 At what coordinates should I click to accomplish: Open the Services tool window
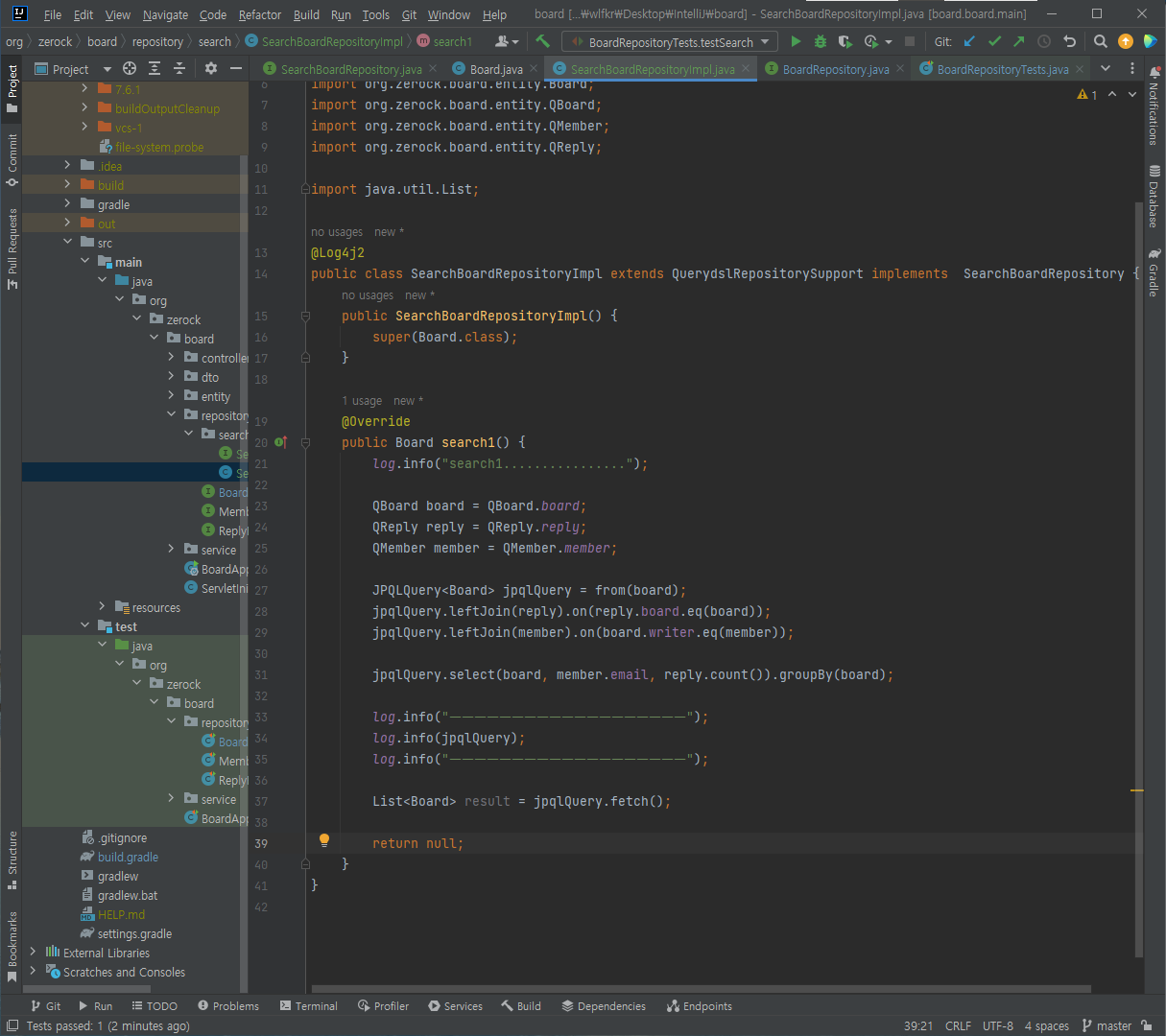[455, 1006]
